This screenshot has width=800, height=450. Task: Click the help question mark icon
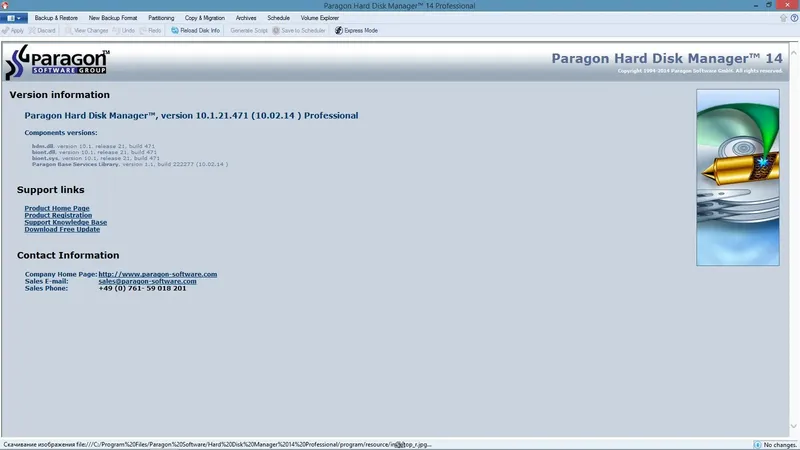click(x=794, y=18)
